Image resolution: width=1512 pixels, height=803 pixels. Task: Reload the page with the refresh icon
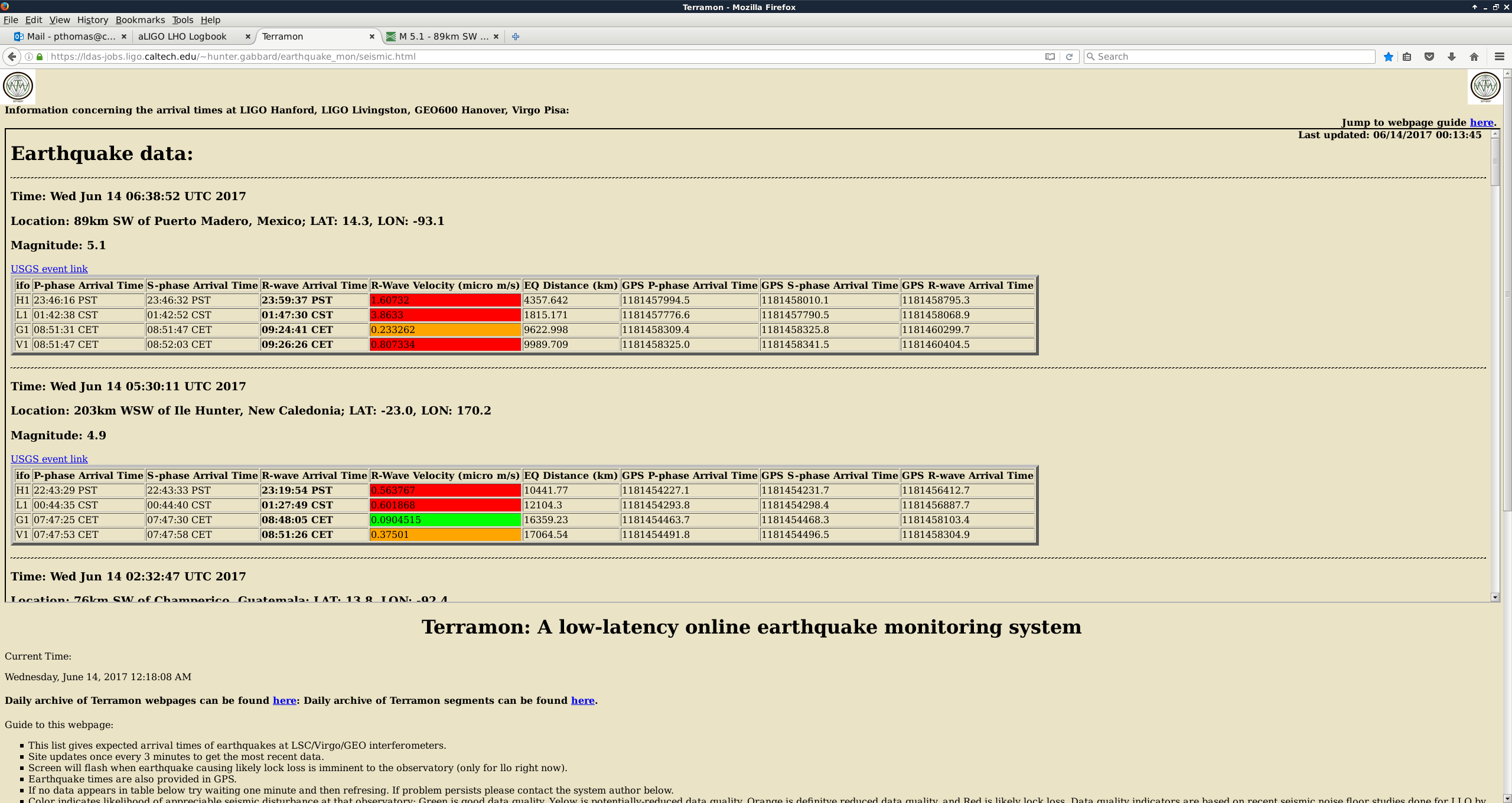click(x=1069, y=57)
